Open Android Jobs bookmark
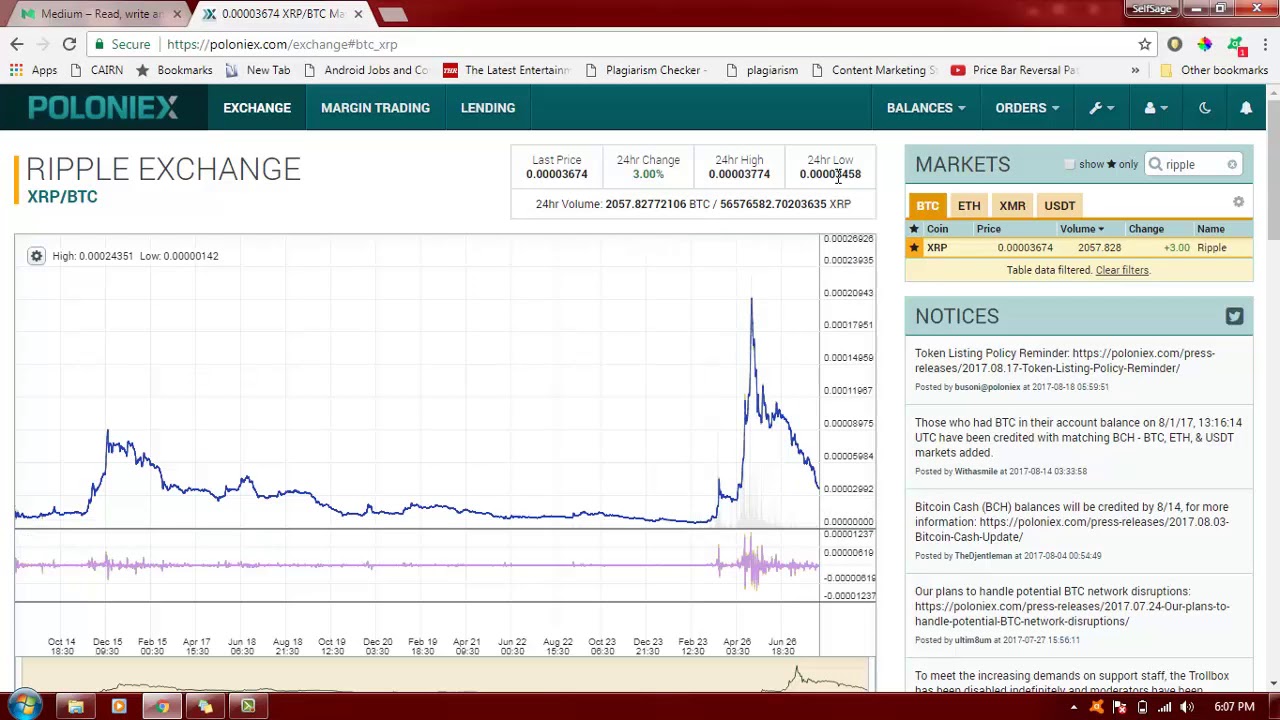Image resolution: width=1280 pixels, height=720 pixels. (x=365, y=70)
